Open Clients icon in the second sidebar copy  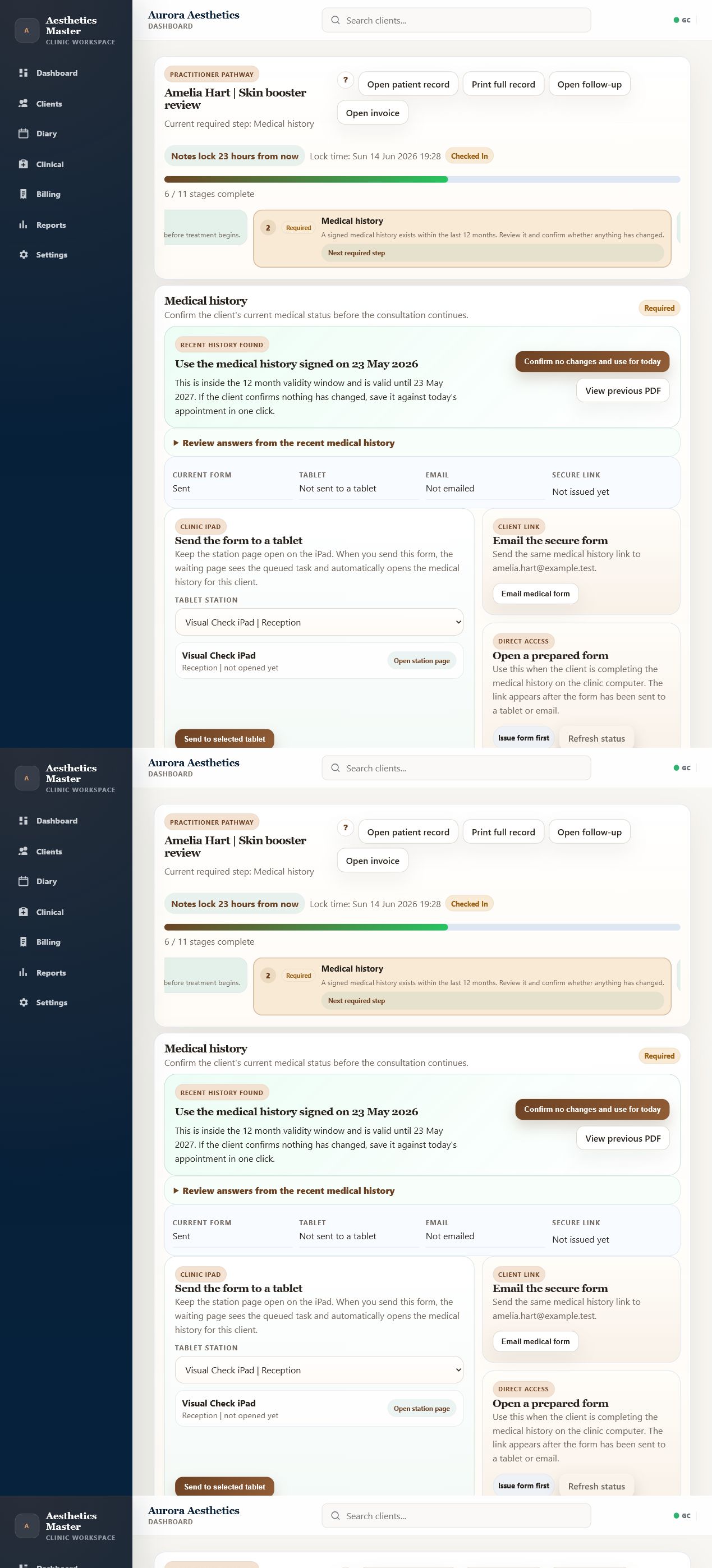click(x=23, y=851)
